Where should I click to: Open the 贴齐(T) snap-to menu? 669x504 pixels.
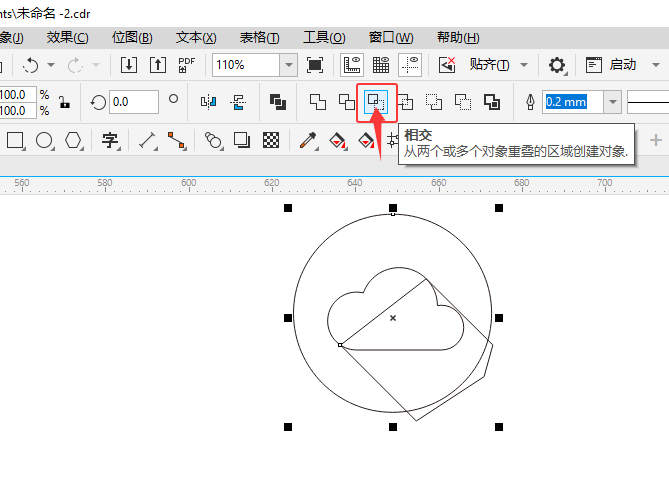click(x=489, y=65)
